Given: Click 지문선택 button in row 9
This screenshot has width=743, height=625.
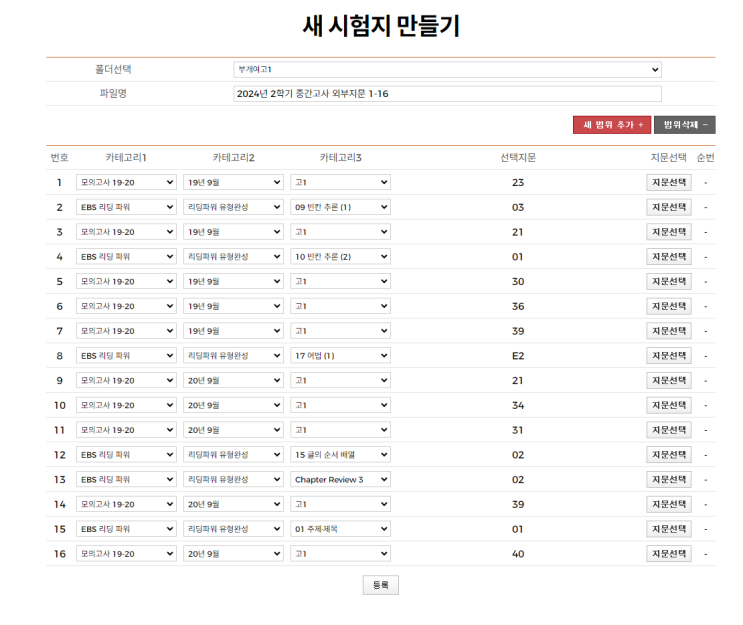Looking at the screenshot, I should coord(669,380).
